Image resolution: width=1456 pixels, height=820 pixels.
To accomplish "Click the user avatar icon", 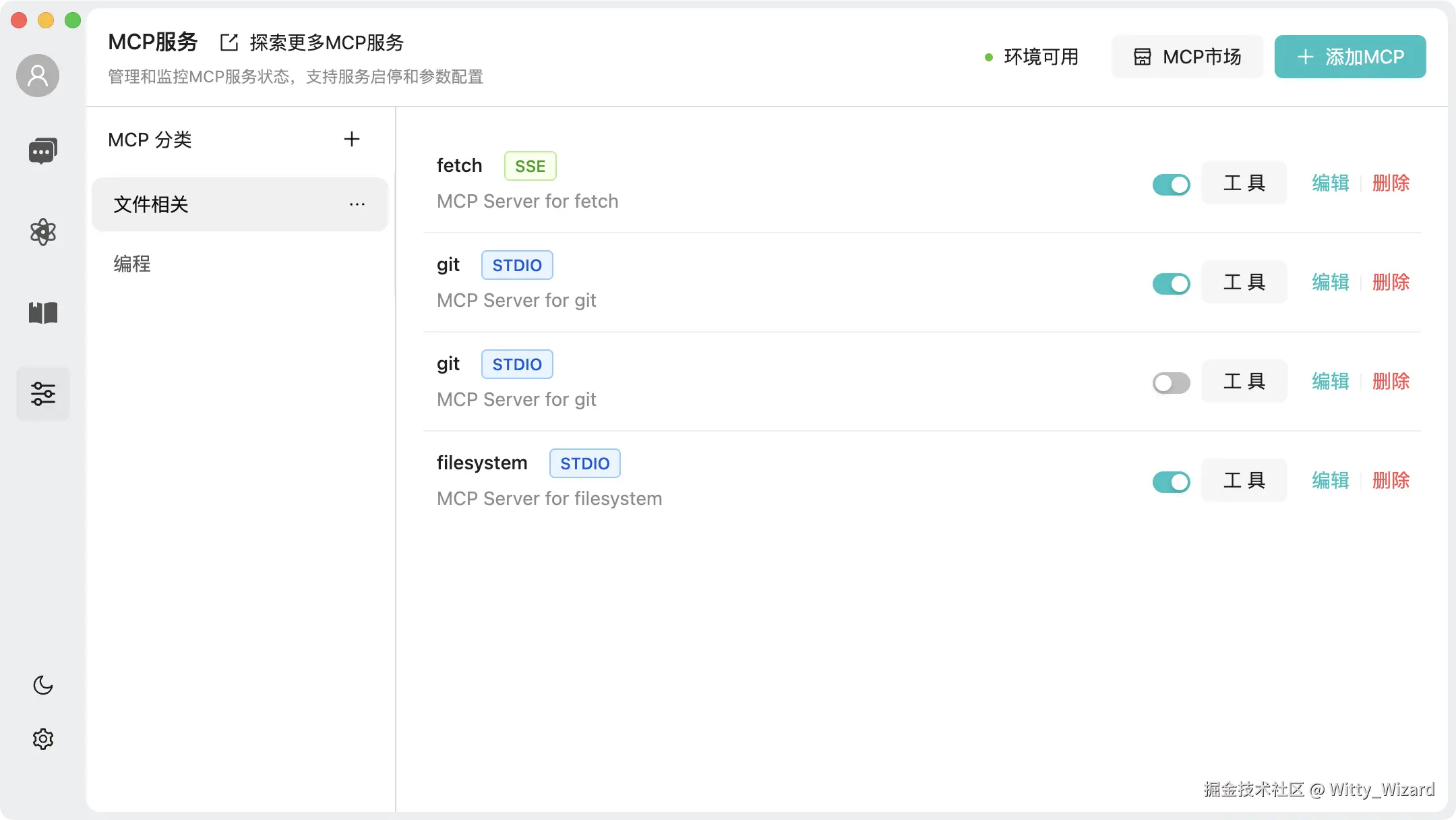I will point(38,76).
